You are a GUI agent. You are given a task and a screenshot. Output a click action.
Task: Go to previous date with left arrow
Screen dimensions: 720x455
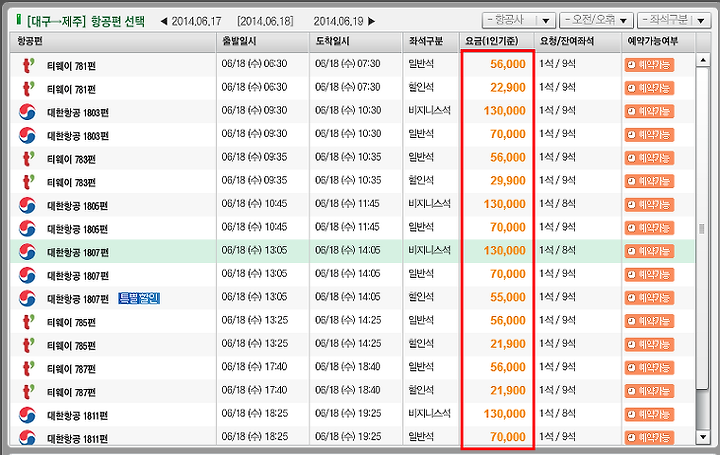click(x=163, y=21)
